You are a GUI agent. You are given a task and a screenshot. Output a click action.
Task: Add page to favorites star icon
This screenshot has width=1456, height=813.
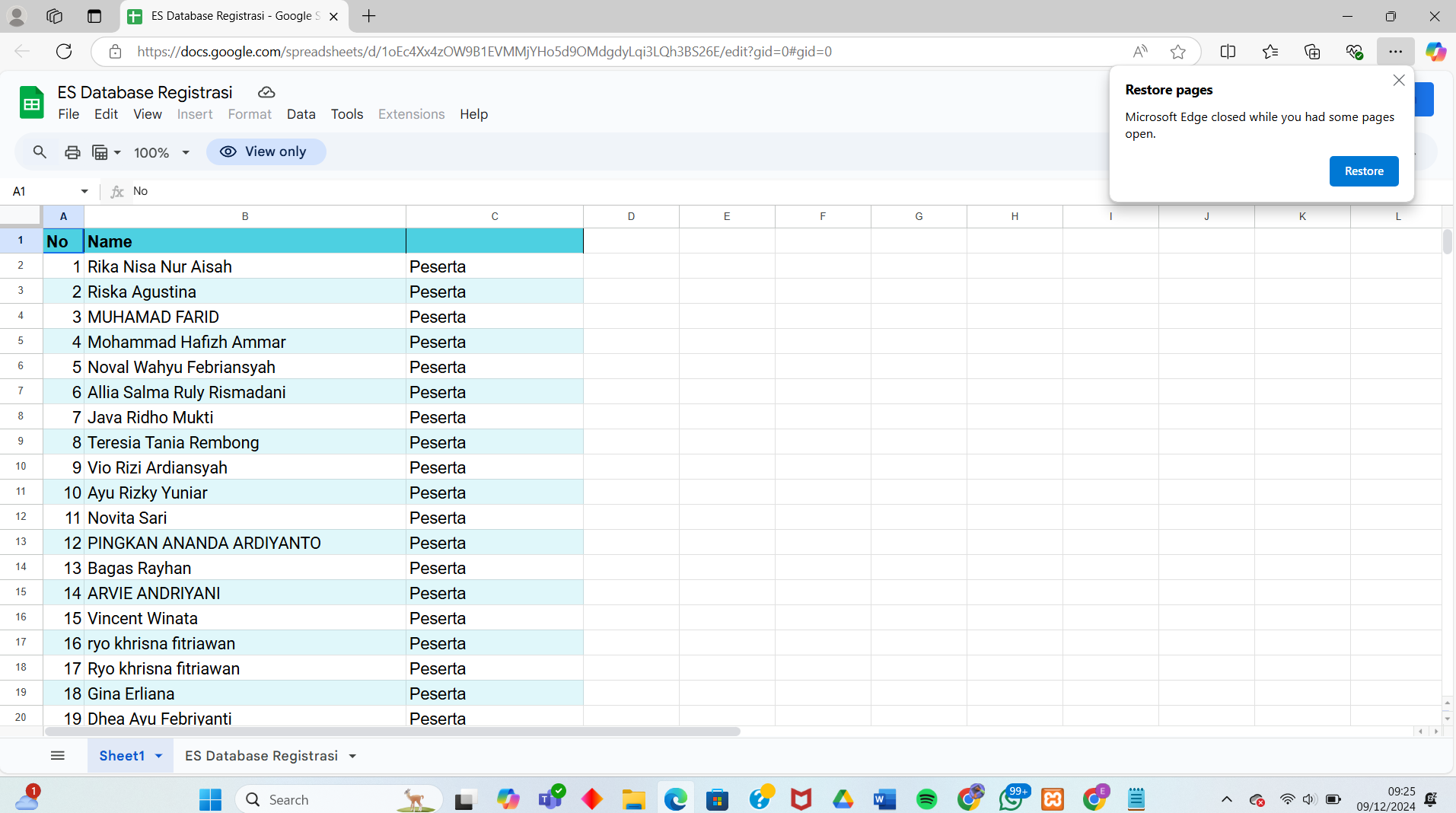pyautogui.click(x=1177, y=52)
